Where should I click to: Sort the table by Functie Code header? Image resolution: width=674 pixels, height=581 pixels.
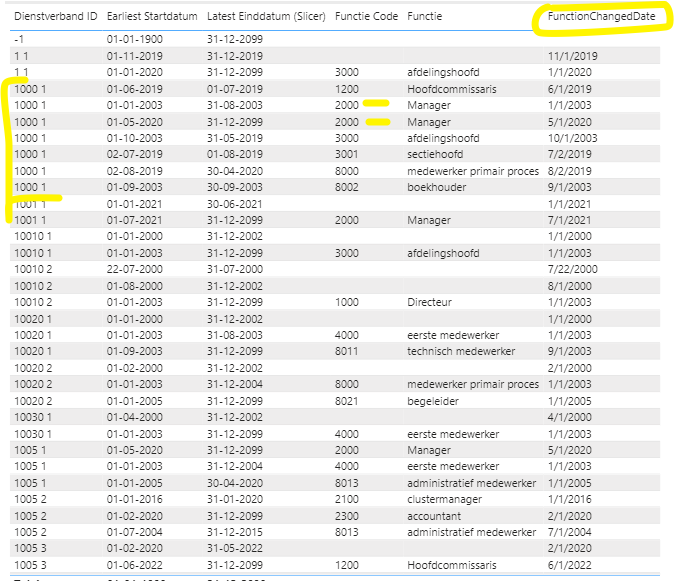click(366, 17)
